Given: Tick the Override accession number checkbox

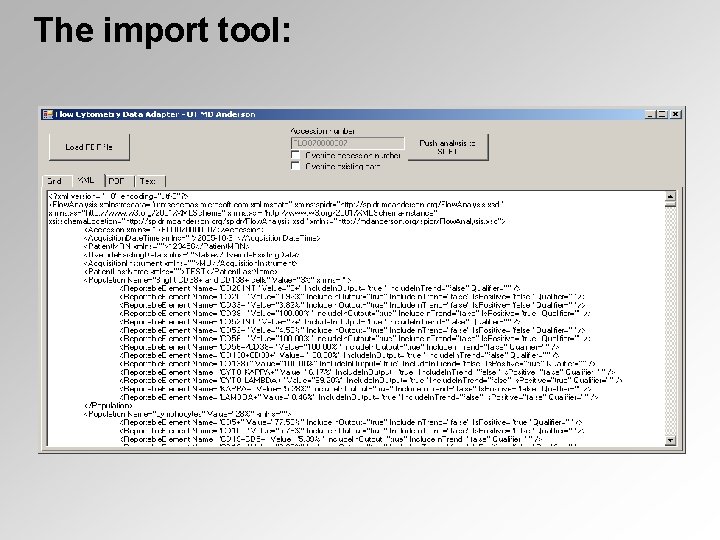Looking at the screenshot, I should (296, 155).
